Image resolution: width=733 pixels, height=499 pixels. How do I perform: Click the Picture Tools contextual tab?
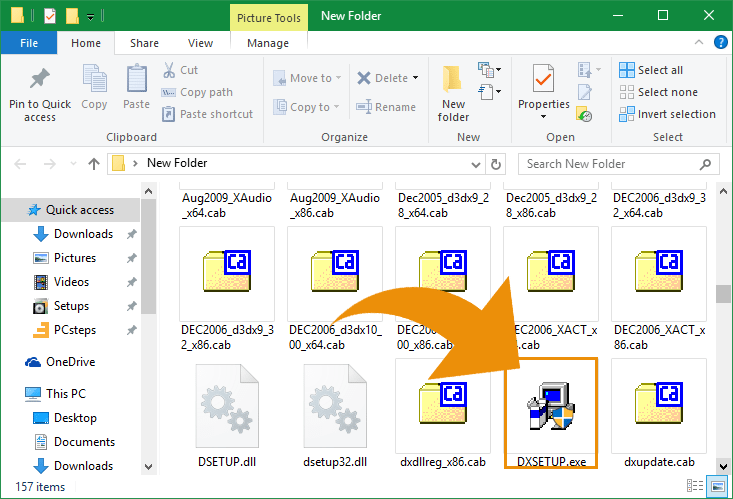pos(269,18)
